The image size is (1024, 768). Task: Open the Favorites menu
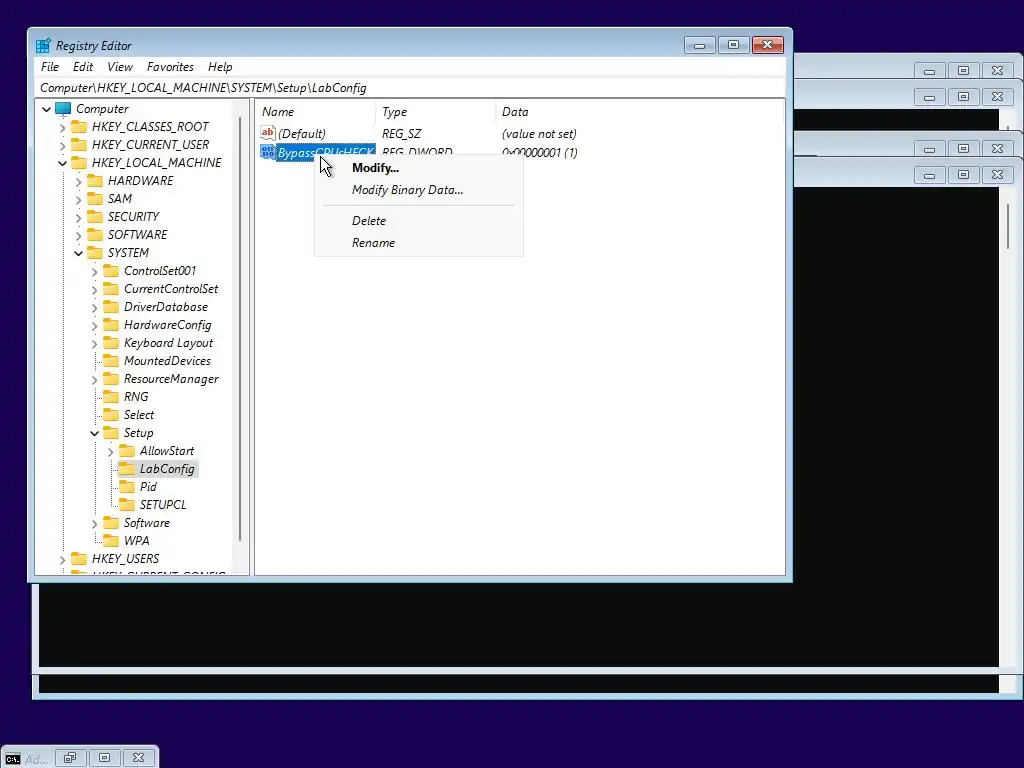(x=170, y=67)
